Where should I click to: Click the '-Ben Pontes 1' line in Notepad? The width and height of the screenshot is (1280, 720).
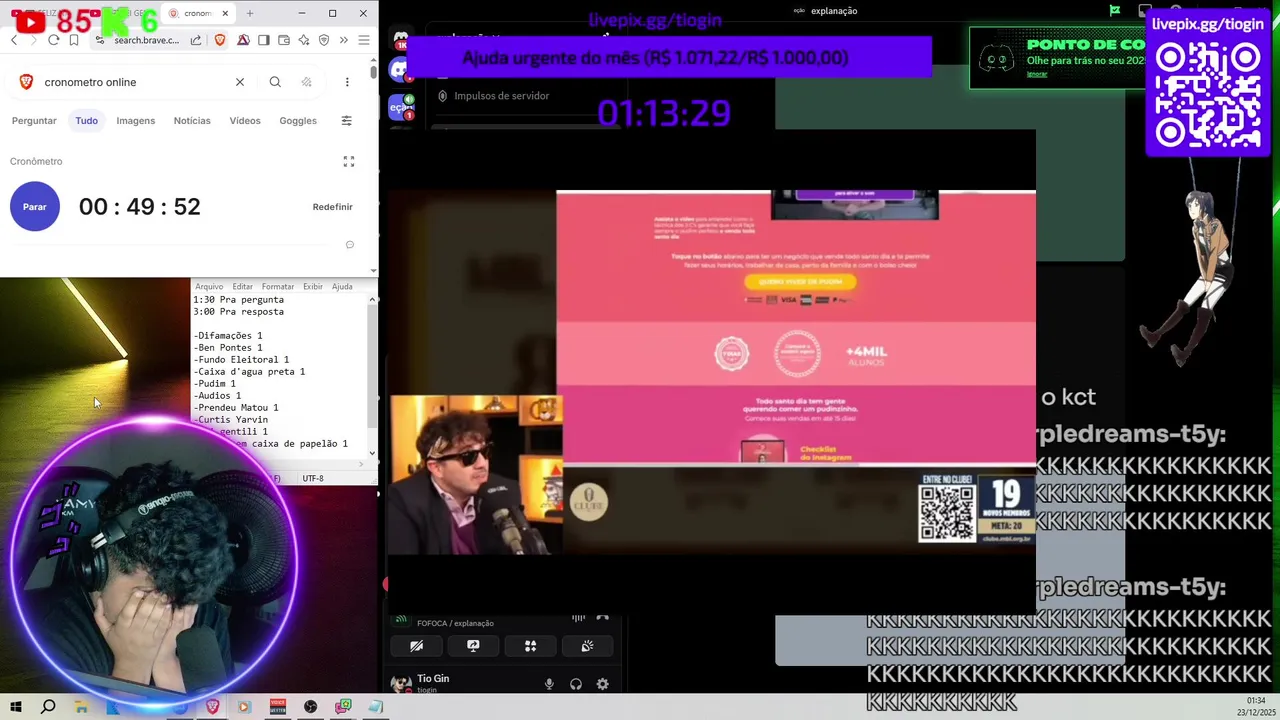228,348
